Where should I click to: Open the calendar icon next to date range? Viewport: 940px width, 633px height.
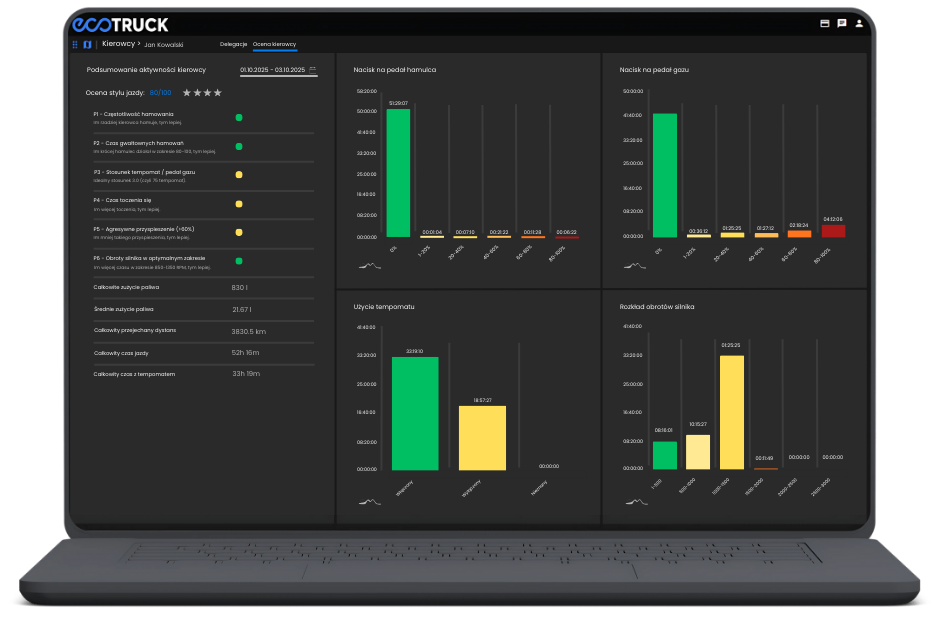tap(313, 69)
